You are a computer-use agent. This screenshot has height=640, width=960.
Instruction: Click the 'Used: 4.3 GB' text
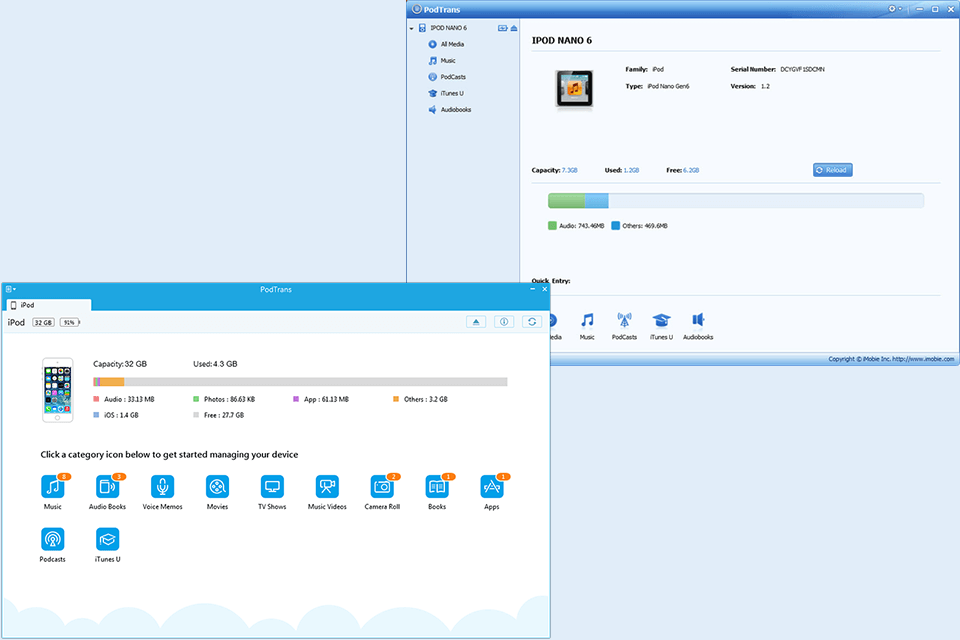[x=216, y=364]
